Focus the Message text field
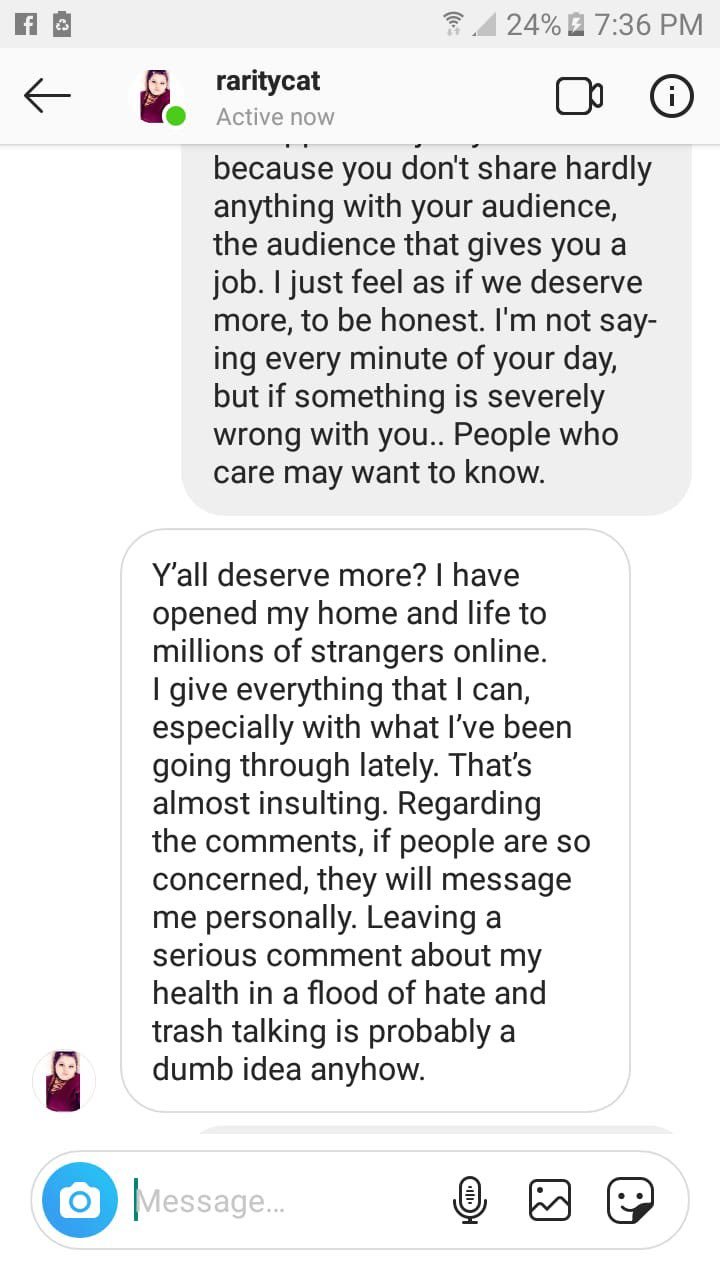720x1280 pixels. coord(290,1200)
